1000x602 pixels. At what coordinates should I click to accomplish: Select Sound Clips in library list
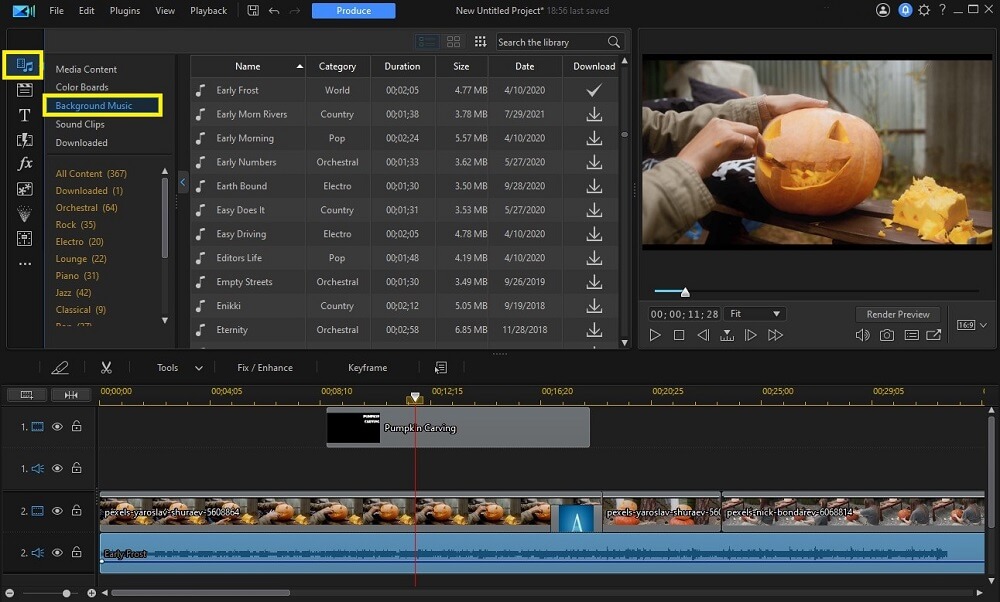[x=80, y=124]
